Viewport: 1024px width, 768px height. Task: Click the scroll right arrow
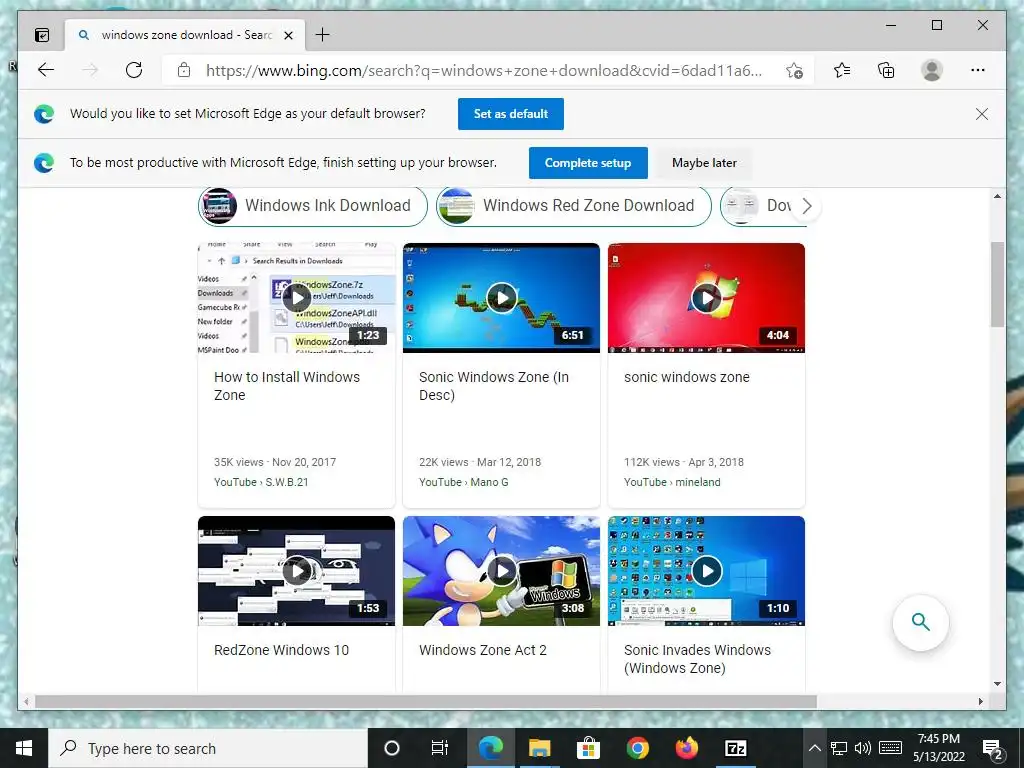(981, 701)
